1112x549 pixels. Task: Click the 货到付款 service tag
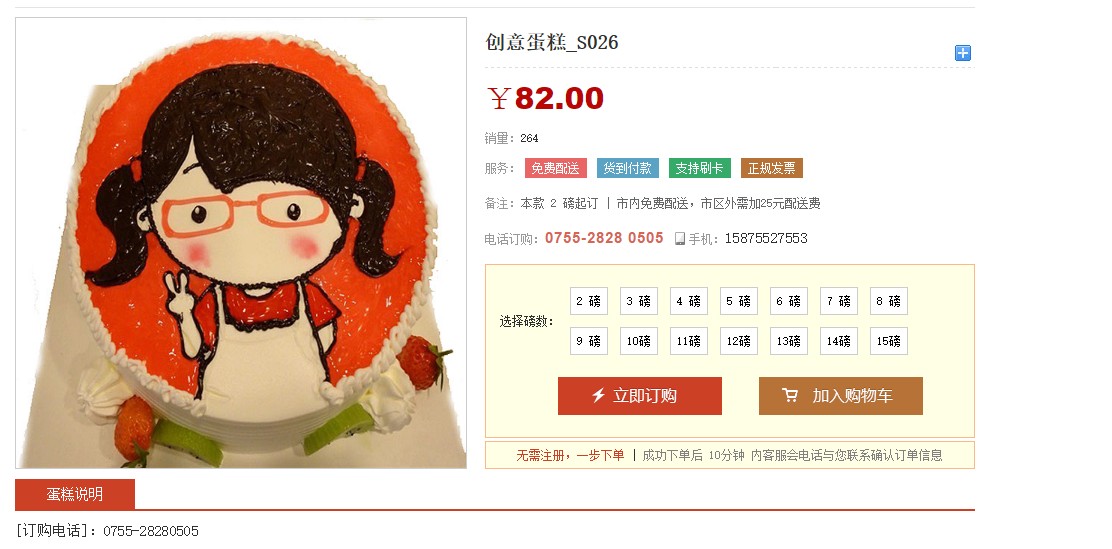click(x=628, y=168)
